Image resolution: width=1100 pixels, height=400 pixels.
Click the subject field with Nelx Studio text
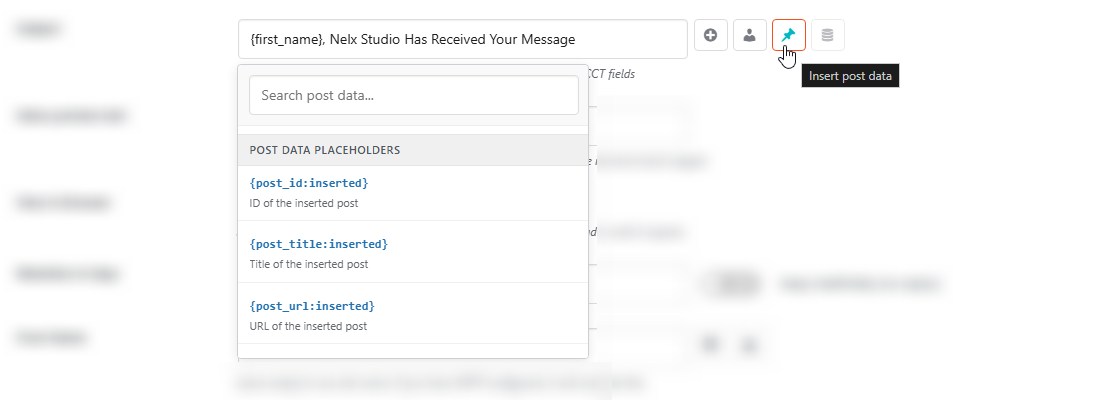coord(463,39)
